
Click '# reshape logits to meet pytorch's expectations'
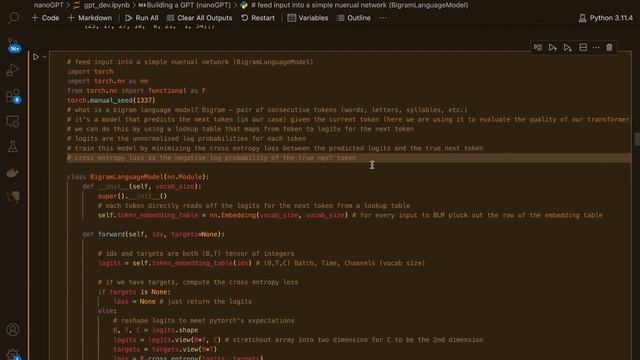click(x=204, y=321)
